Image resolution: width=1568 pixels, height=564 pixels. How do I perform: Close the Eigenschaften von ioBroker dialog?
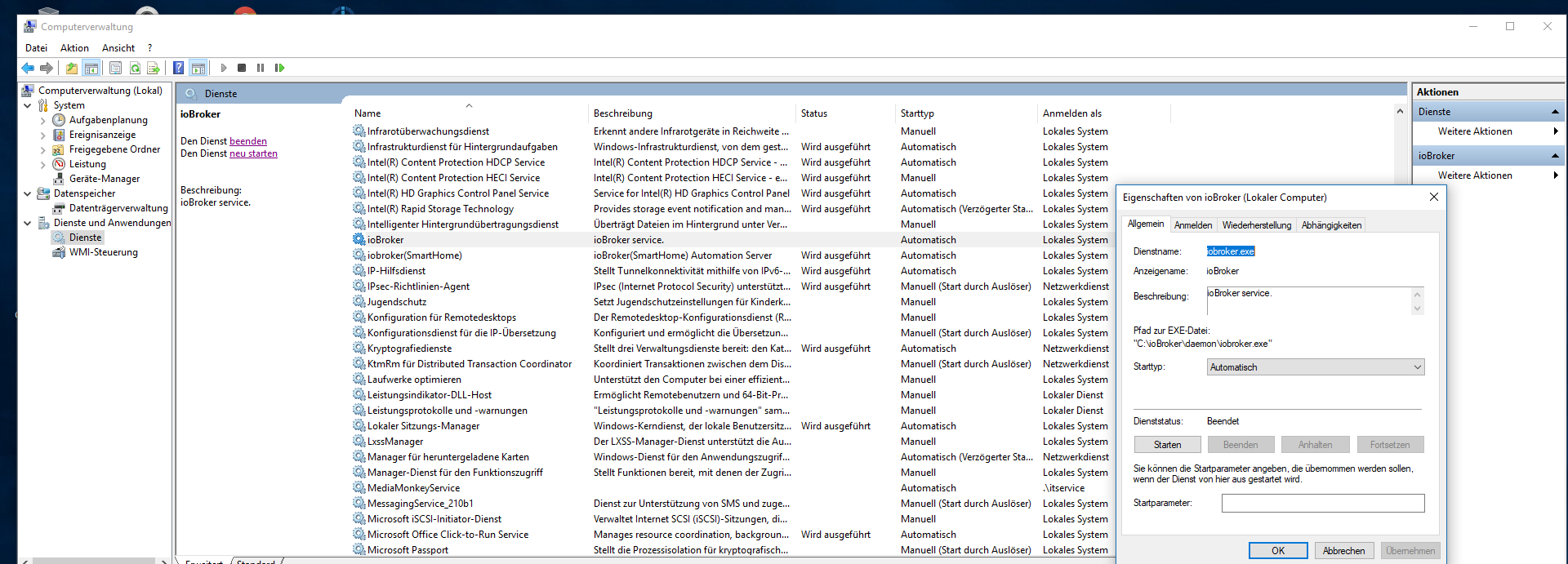click(1433, 197)
